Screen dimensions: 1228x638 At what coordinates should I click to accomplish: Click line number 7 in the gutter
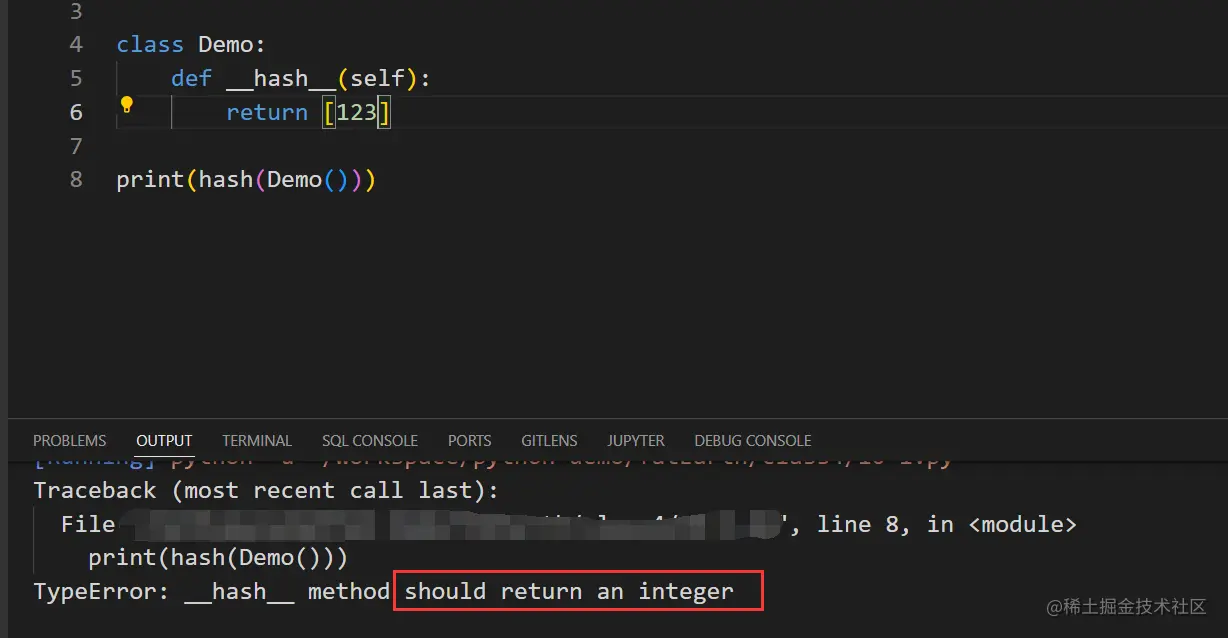77,147
